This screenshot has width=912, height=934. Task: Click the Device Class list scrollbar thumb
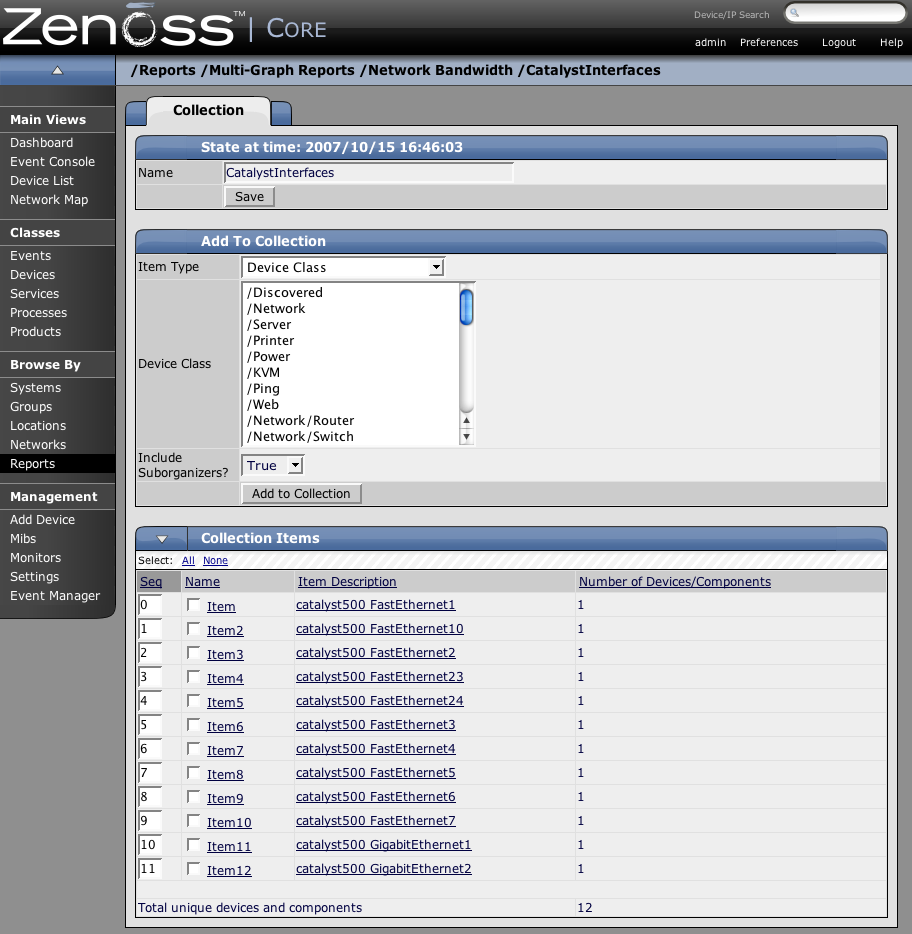tap(466, 307)
